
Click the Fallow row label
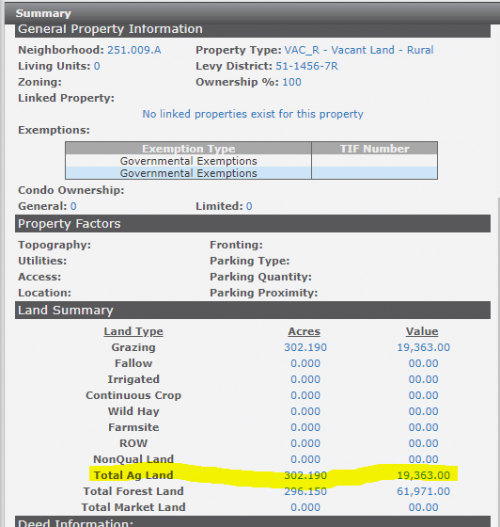click(x=133, y=363)
